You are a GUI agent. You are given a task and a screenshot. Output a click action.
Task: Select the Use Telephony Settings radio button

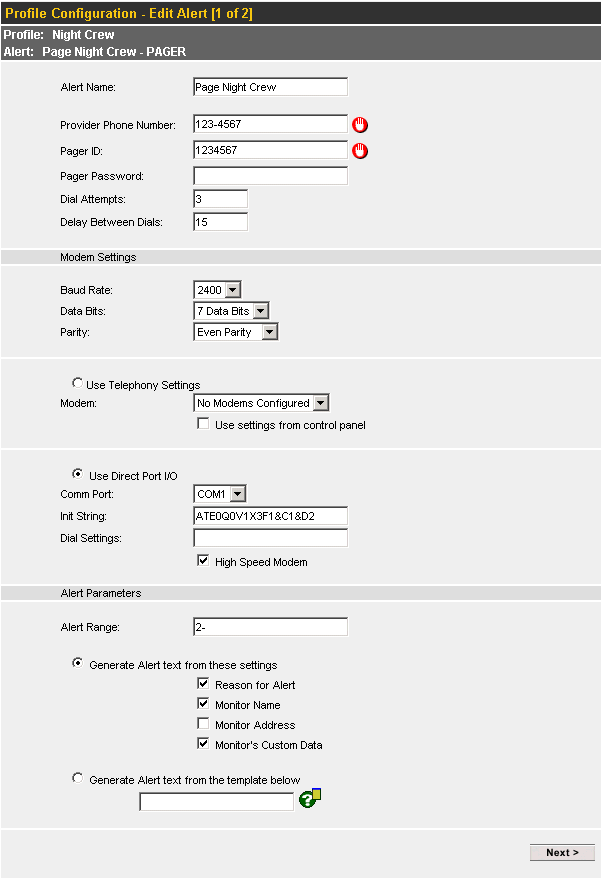click(x=77, y=383)
